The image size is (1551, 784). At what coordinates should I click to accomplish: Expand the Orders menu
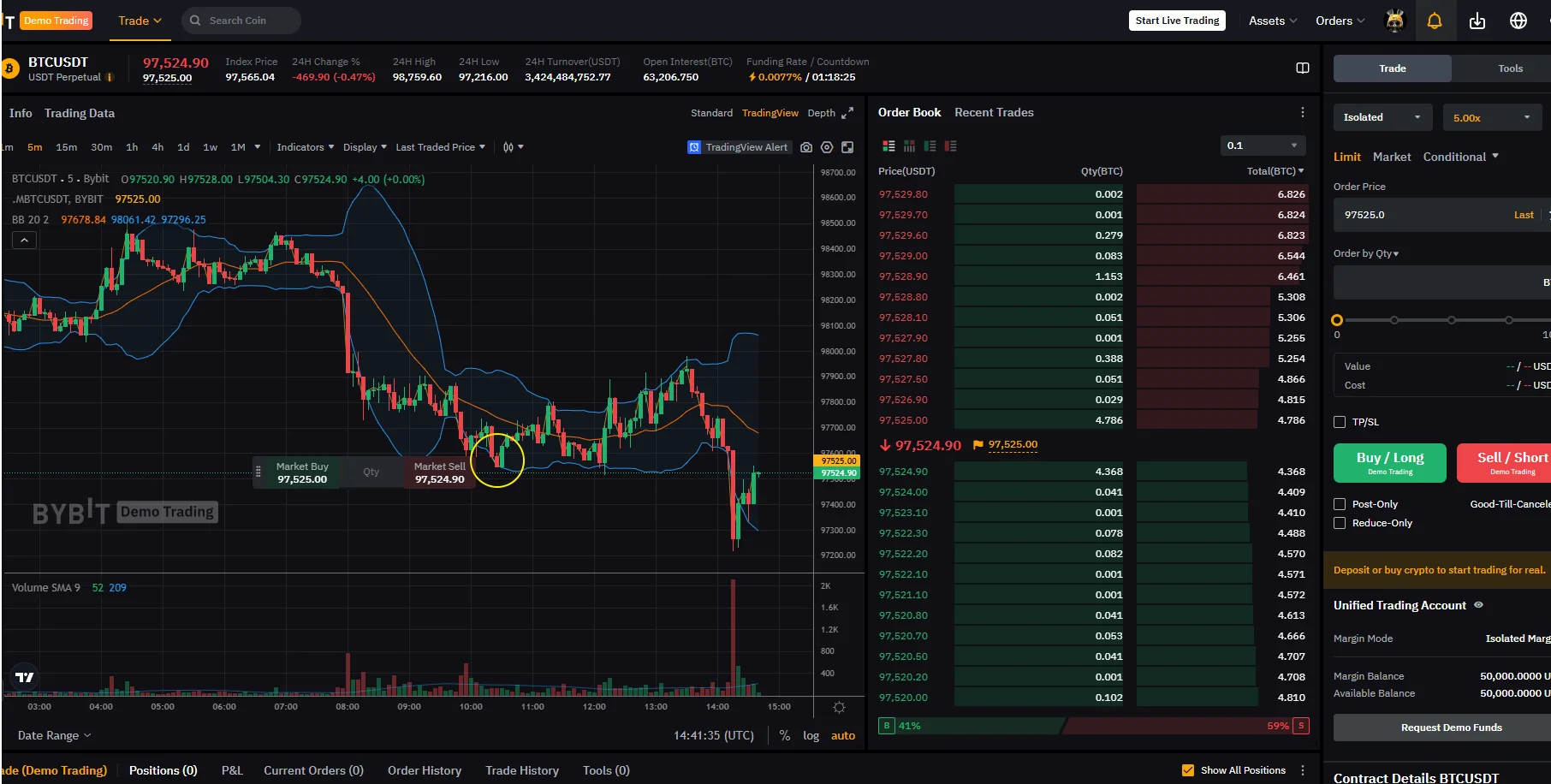(1340, 21)
